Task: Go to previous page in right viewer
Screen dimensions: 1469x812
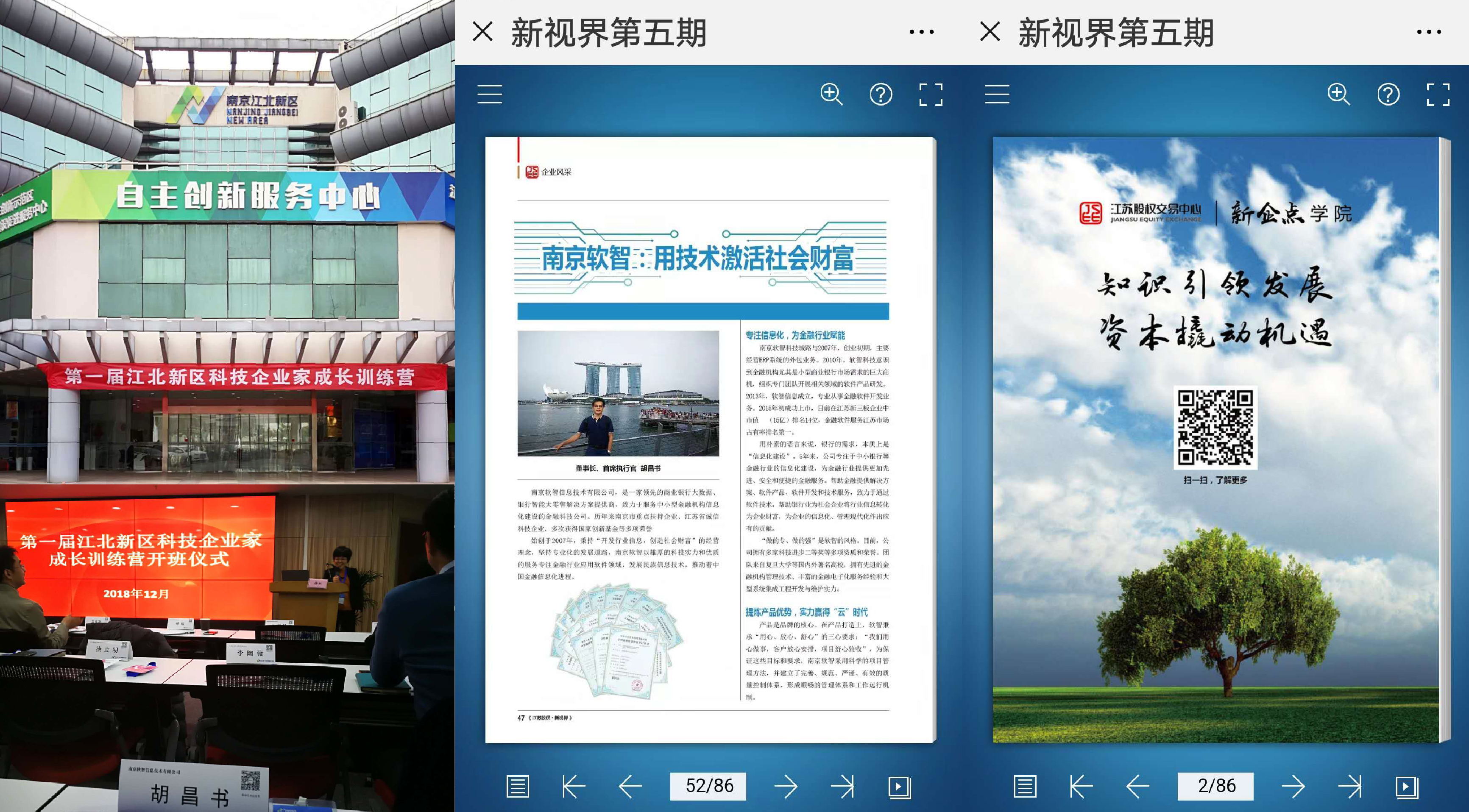Action: coord(1137,786)
